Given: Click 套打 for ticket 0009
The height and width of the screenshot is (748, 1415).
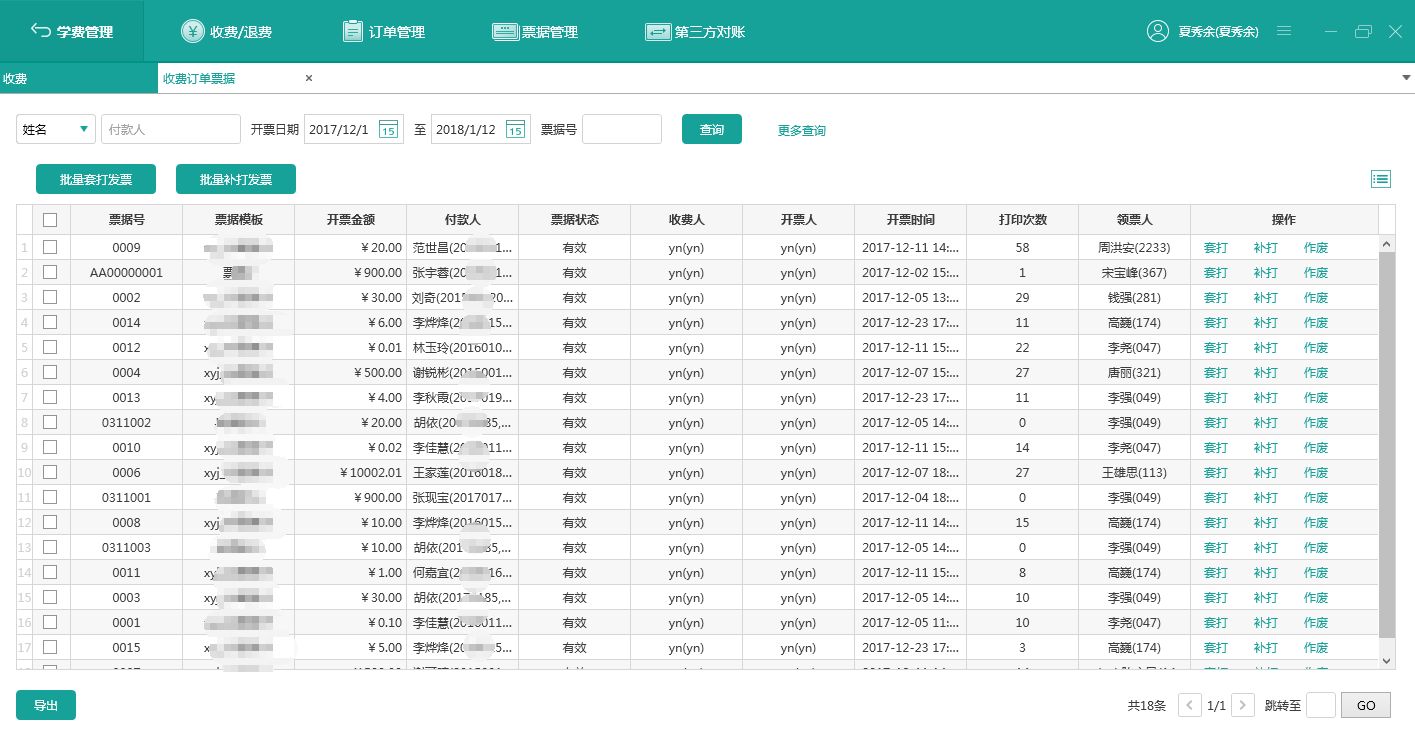Looking at the screenshot, I should click(x=1215, y=247).
